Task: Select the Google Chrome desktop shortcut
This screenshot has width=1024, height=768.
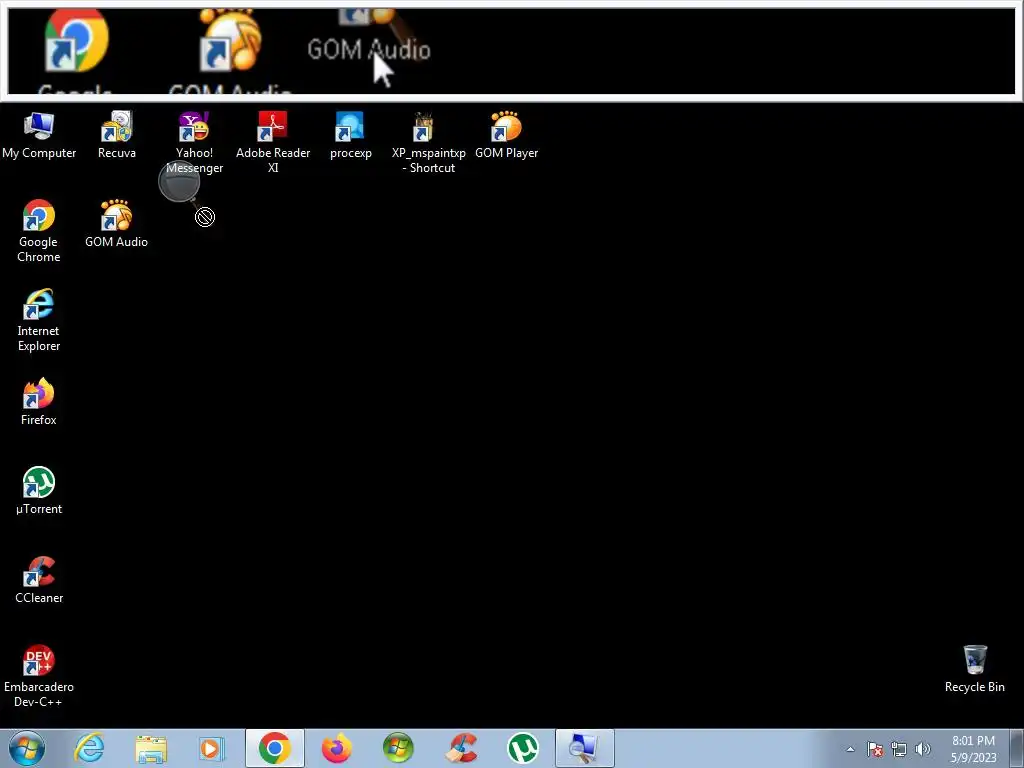Action: click(39, 231)
